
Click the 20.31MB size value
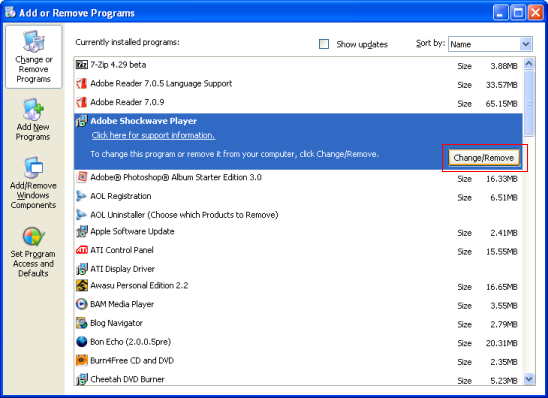[x=502, y=343]
